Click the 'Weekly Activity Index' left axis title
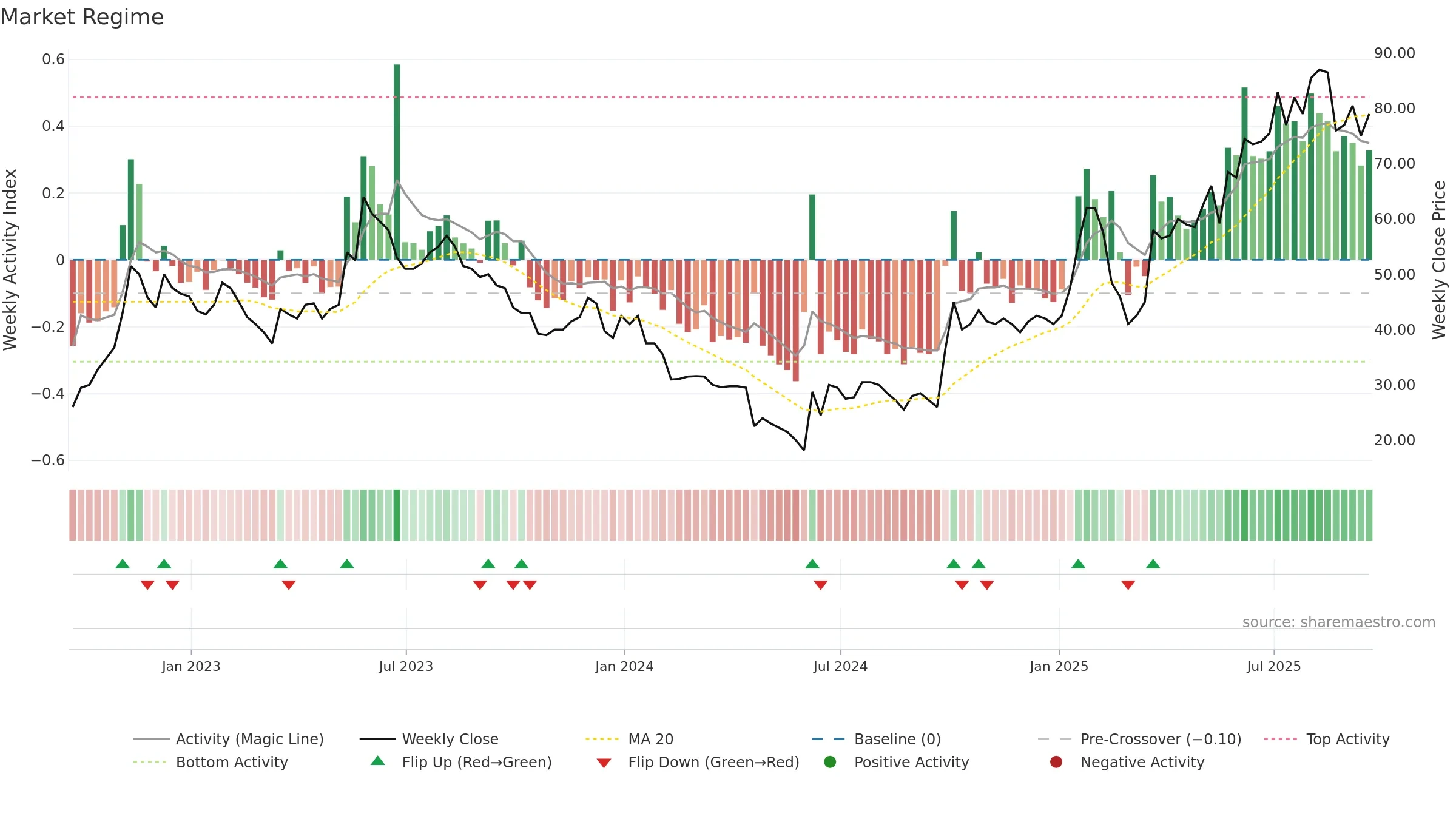 [x=10, y=260]
